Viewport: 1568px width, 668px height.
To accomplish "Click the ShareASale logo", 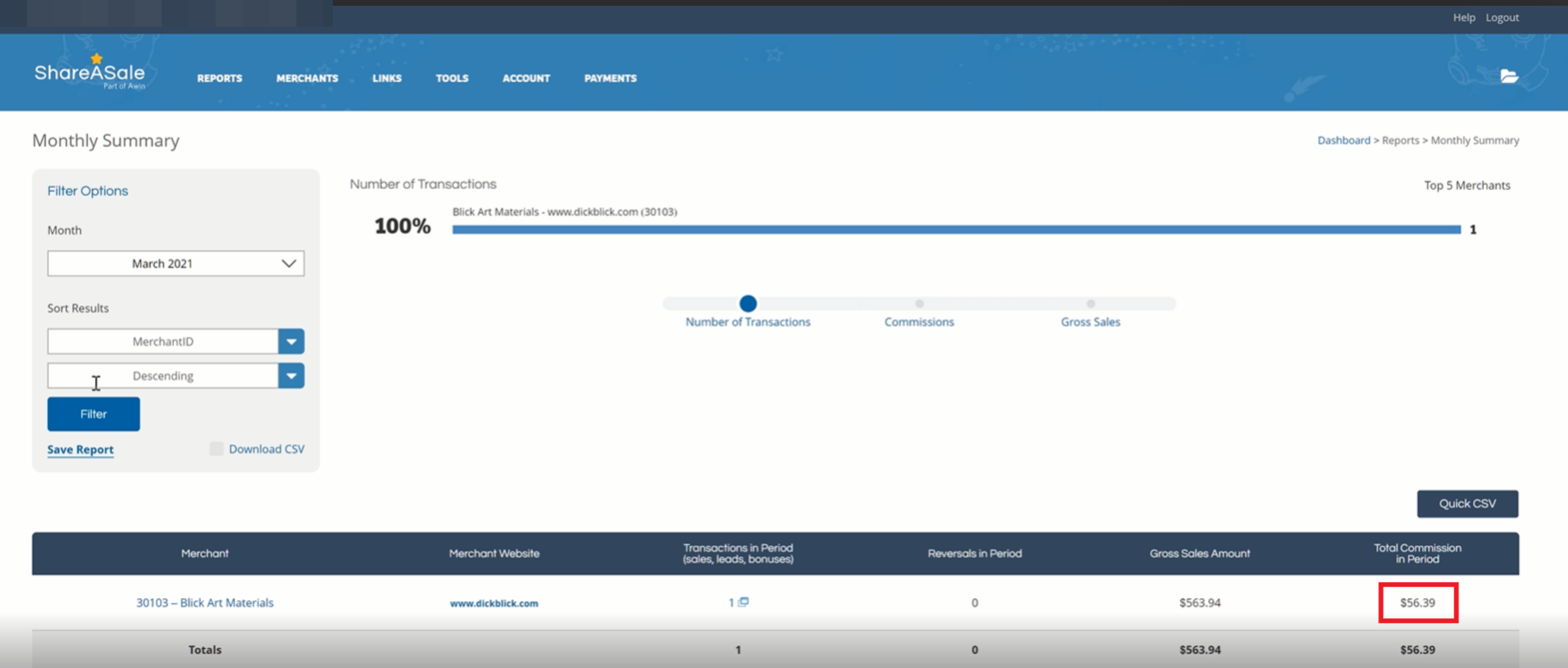I will coord(90,73).
